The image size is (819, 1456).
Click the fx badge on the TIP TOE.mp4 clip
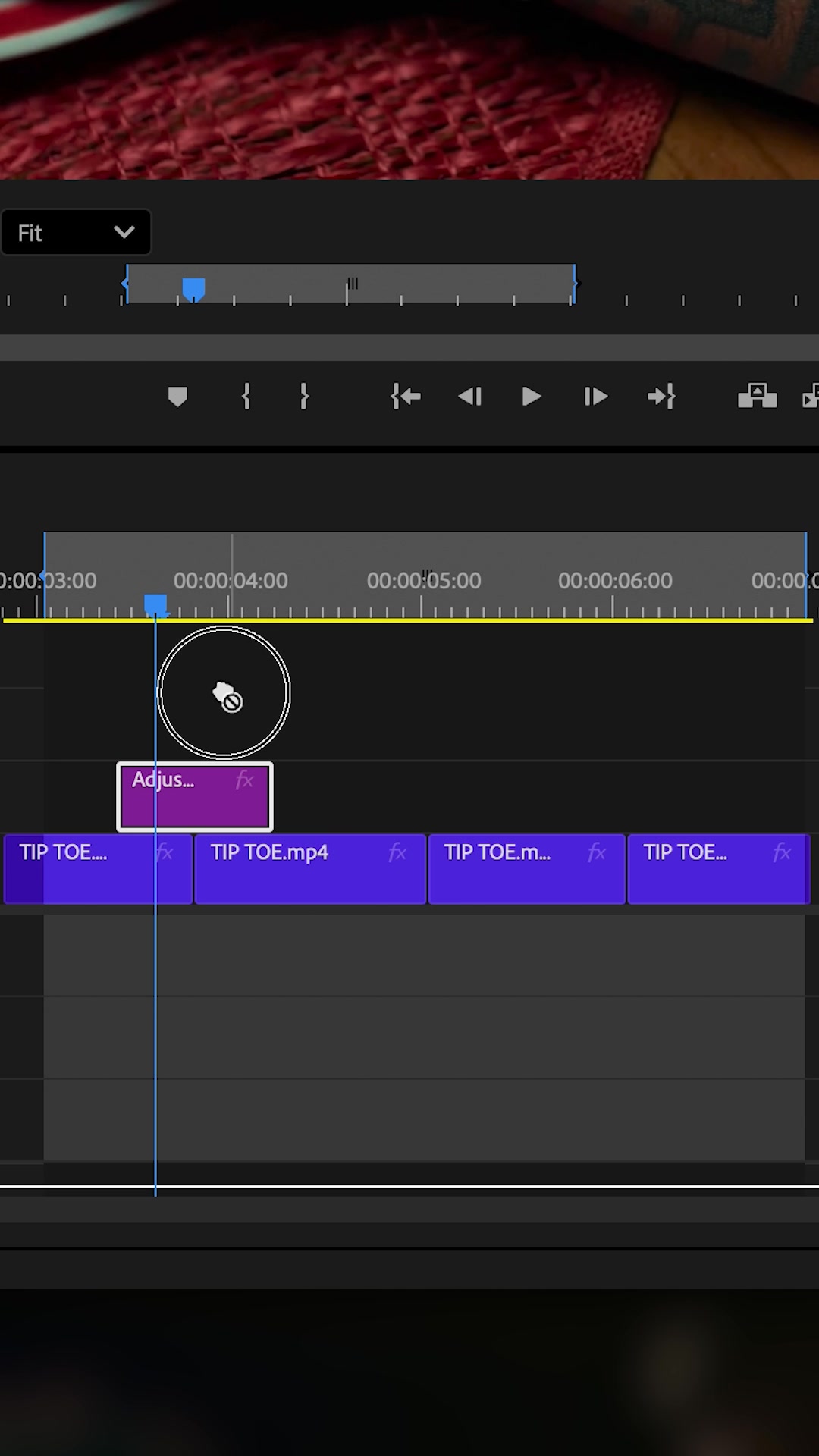(397, 853)
